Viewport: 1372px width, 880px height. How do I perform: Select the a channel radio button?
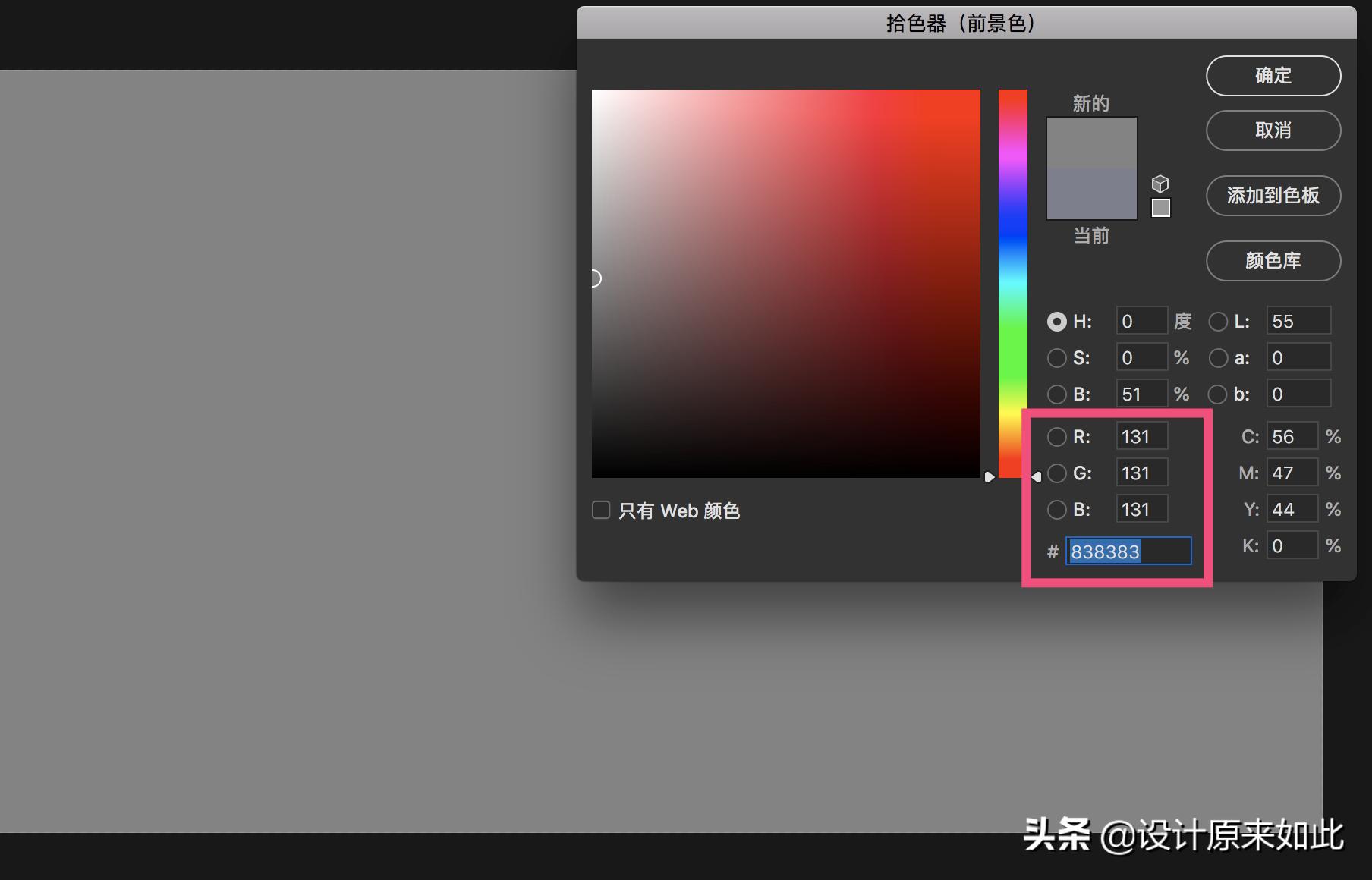pyautogui.click(x=1219, y=357)
